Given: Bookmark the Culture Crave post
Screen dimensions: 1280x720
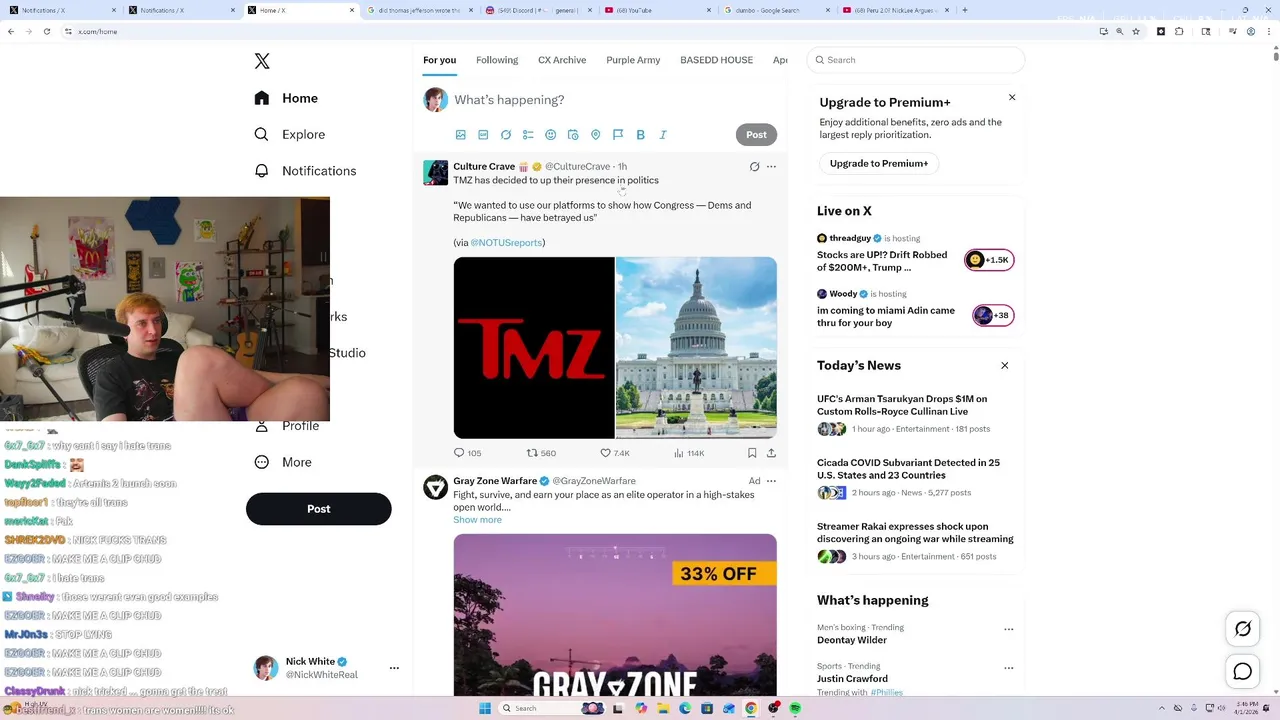Looking at the screenshot, I should tap(752, 453).
